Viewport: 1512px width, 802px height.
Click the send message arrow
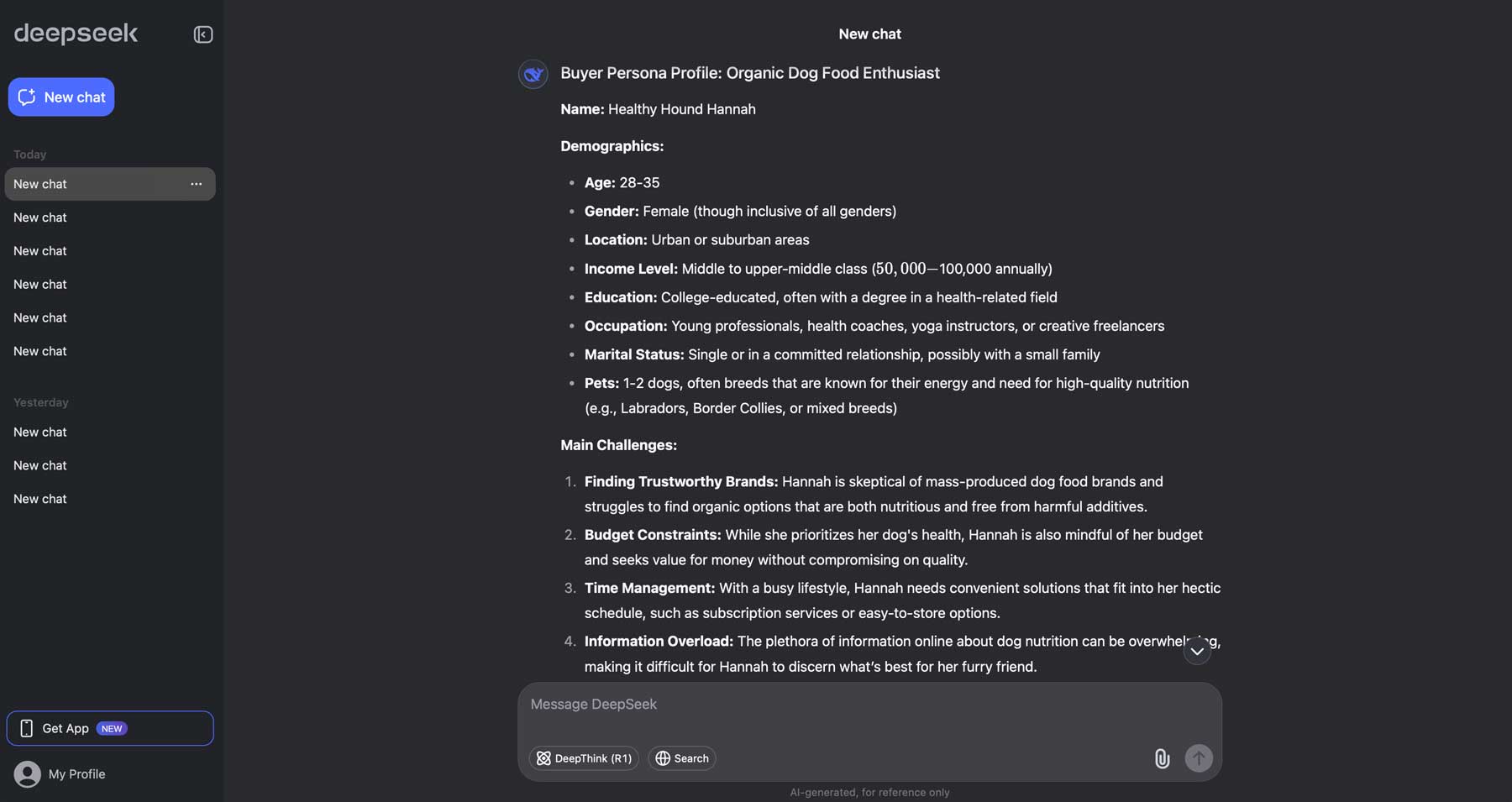[1199, 758]
